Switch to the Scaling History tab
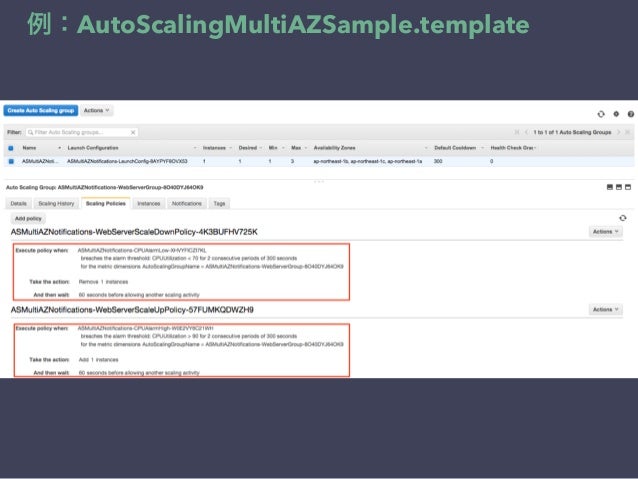 click(x=56, y=203)
